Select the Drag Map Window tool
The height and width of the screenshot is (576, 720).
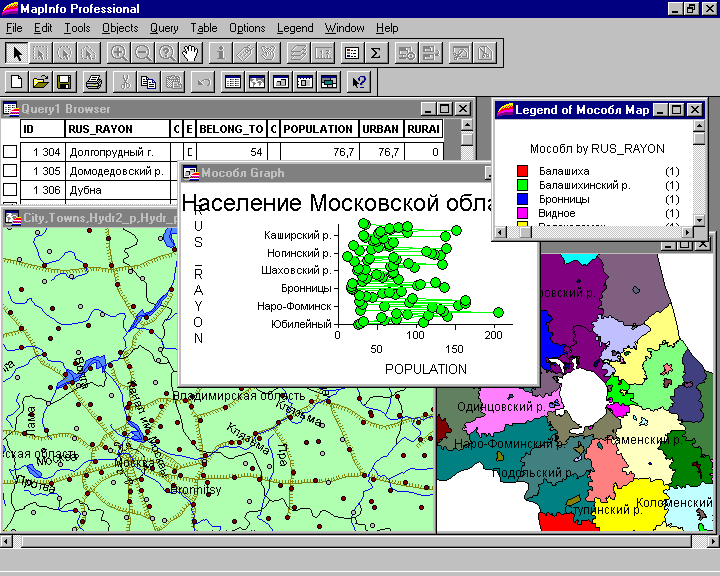[x=268, y=53]
